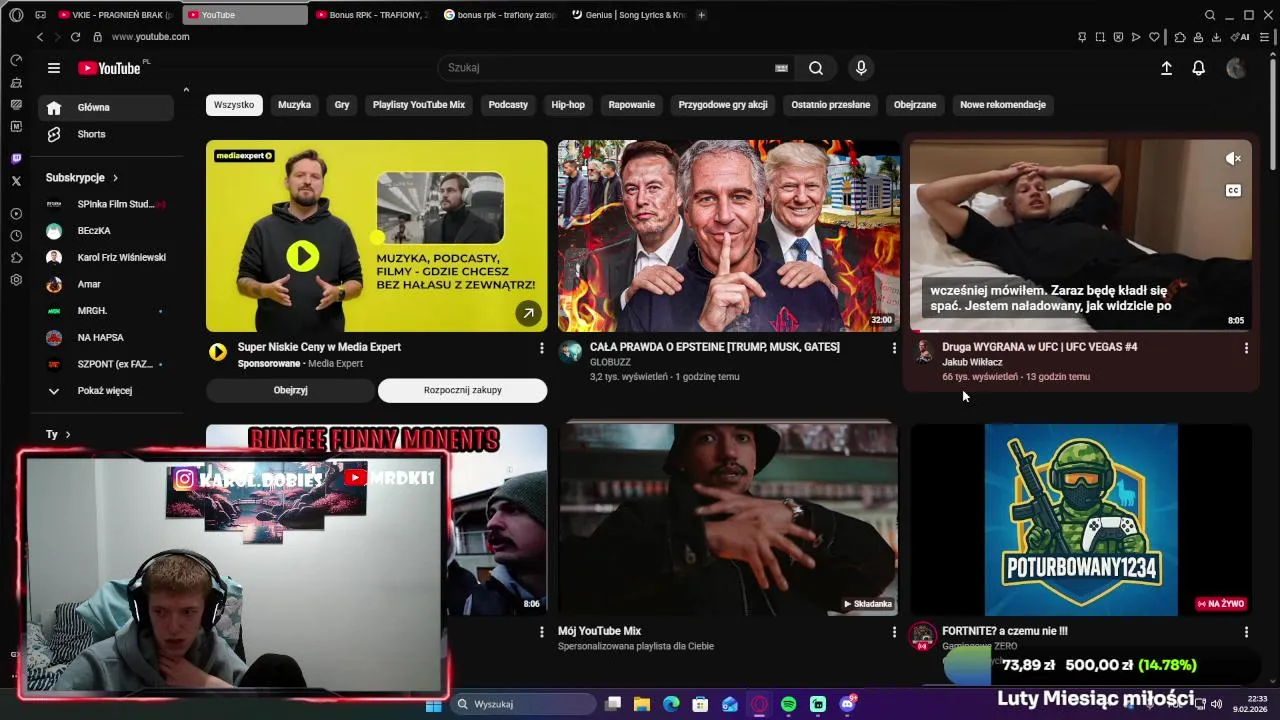Open Discord from the taskbar
The width and height of the screenshot is (1280, 720).
[x=847, y=704]
